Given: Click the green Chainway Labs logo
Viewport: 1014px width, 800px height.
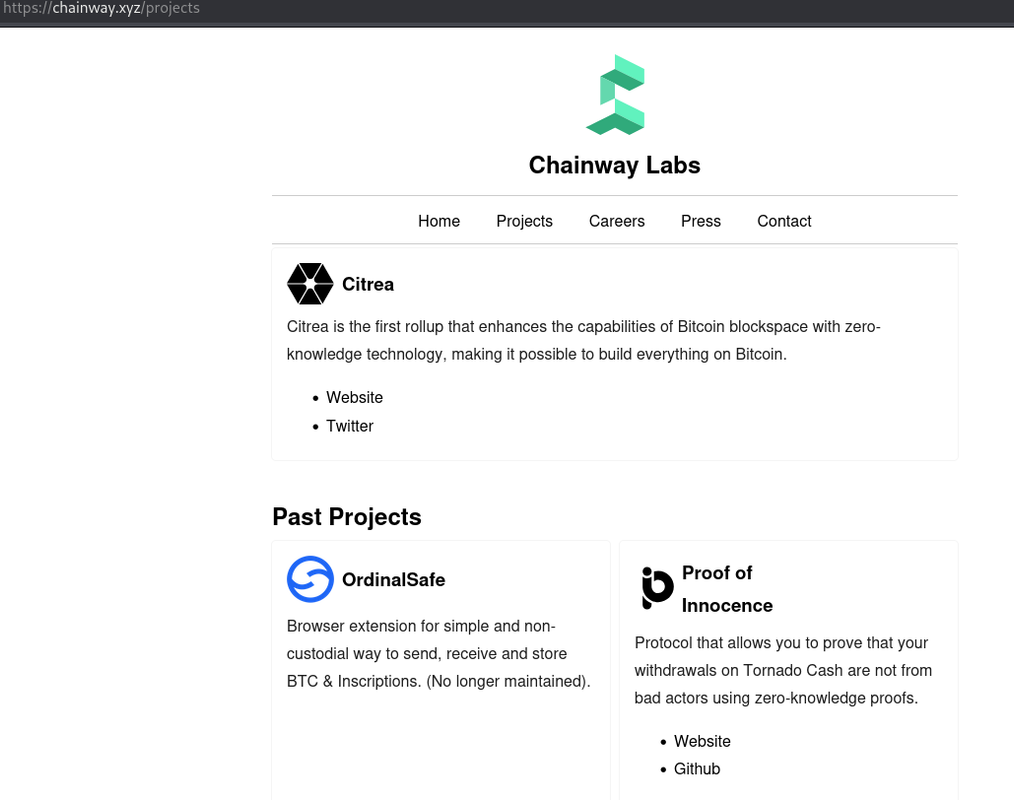Looking at the screenshot, I should pos(615,95).
